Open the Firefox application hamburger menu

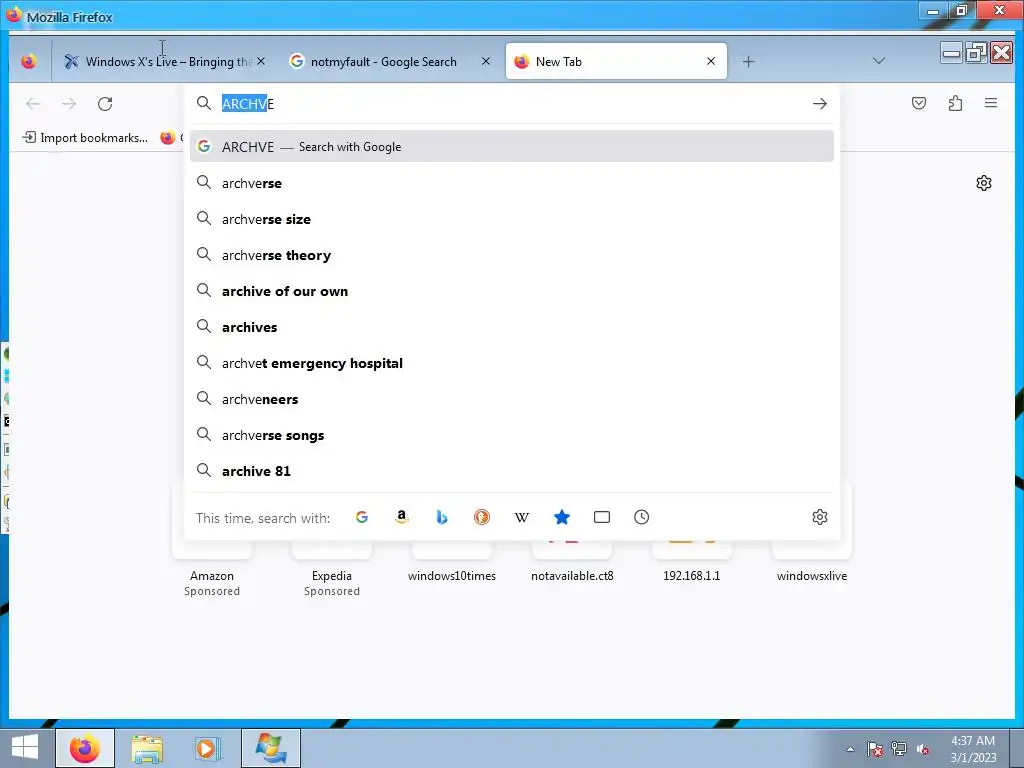[991, 103]
